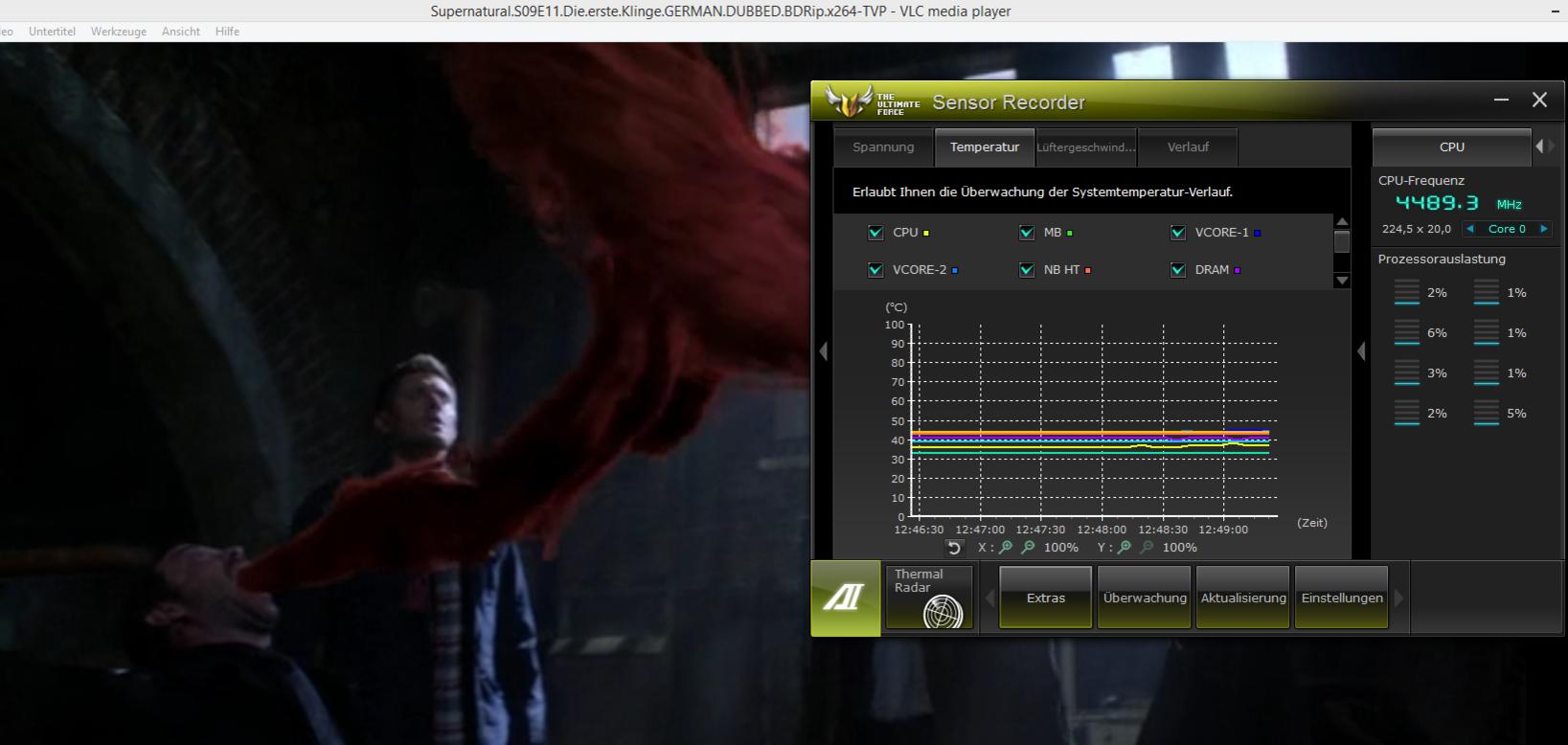
Task: Uncheck the CPU temperature checkbox
Action: (x=875, y=233)
